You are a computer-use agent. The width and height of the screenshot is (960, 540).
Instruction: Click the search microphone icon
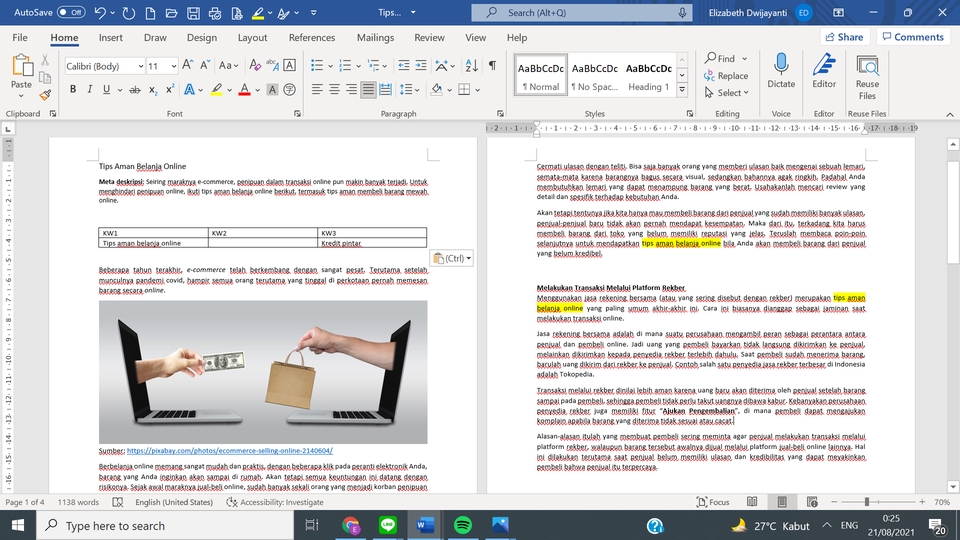point(682,12)
